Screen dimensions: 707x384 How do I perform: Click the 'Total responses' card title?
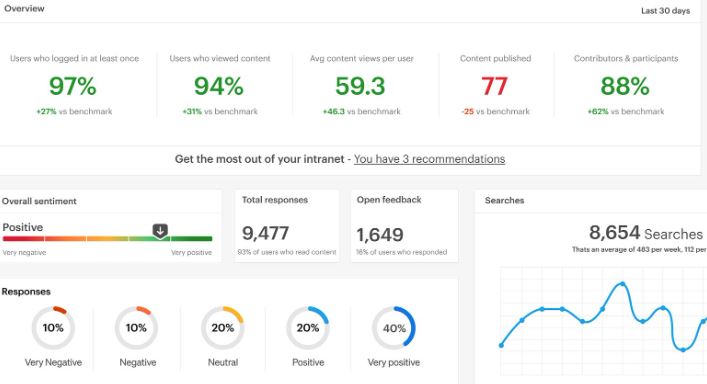[x=275, y=200]
